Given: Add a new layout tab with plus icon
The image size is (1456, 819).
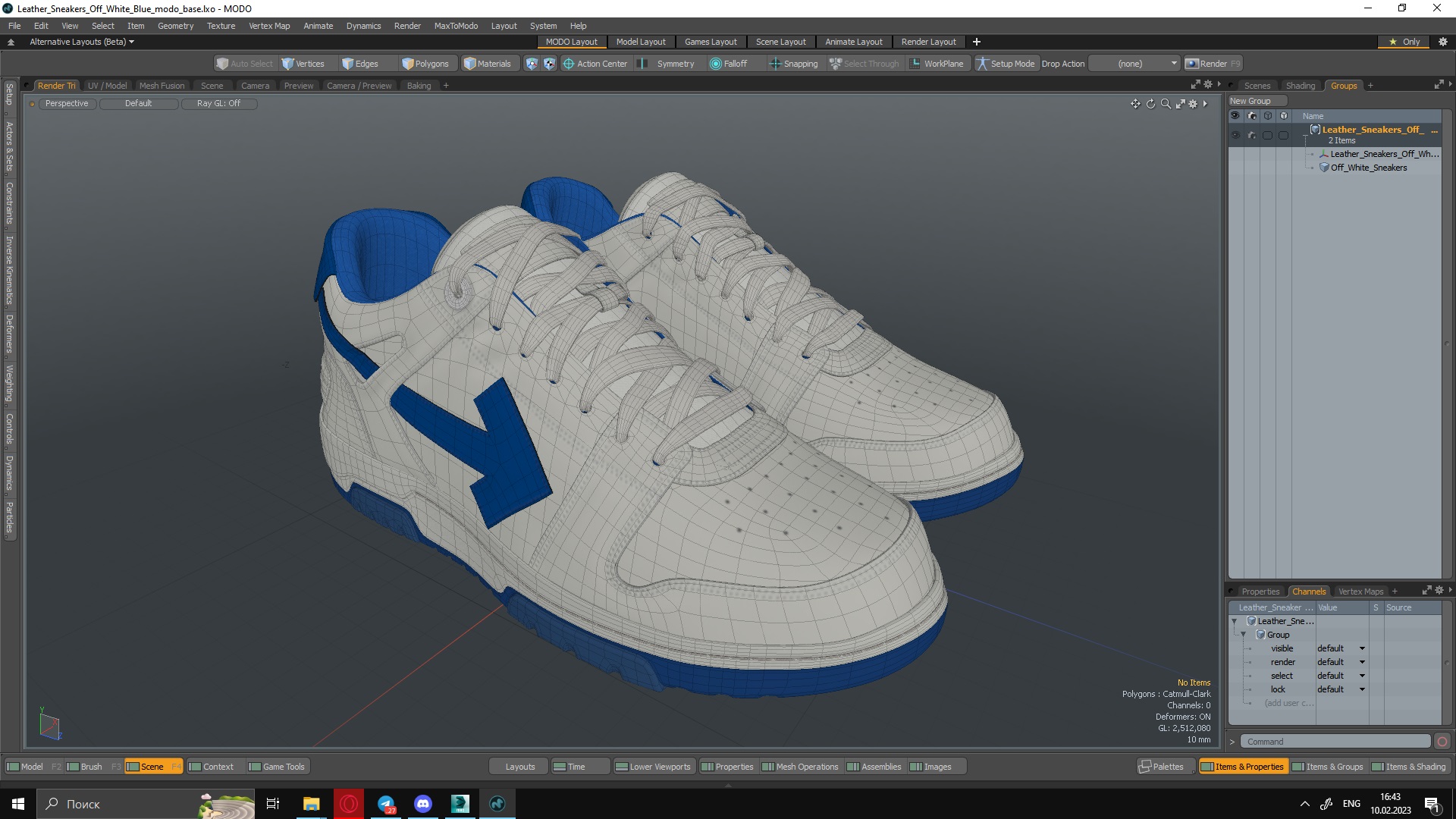Looking at the screenshot, I should (977, 42).
